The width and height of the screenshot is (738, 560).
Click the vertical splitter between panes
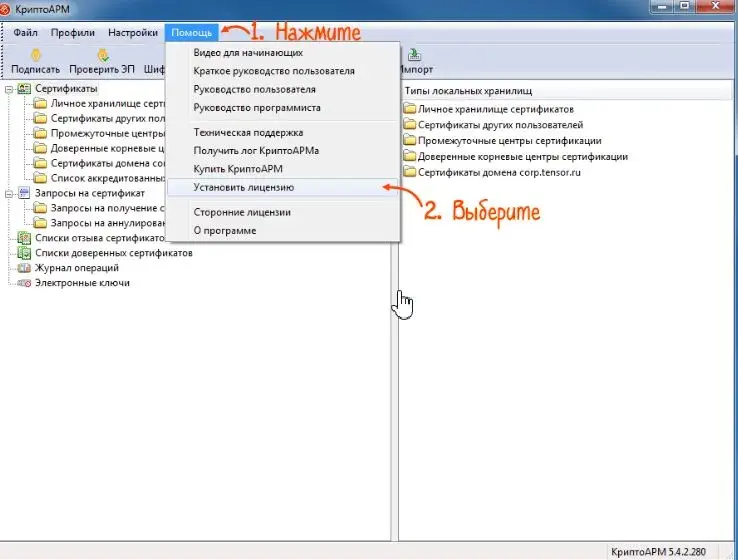coord(394,391)
